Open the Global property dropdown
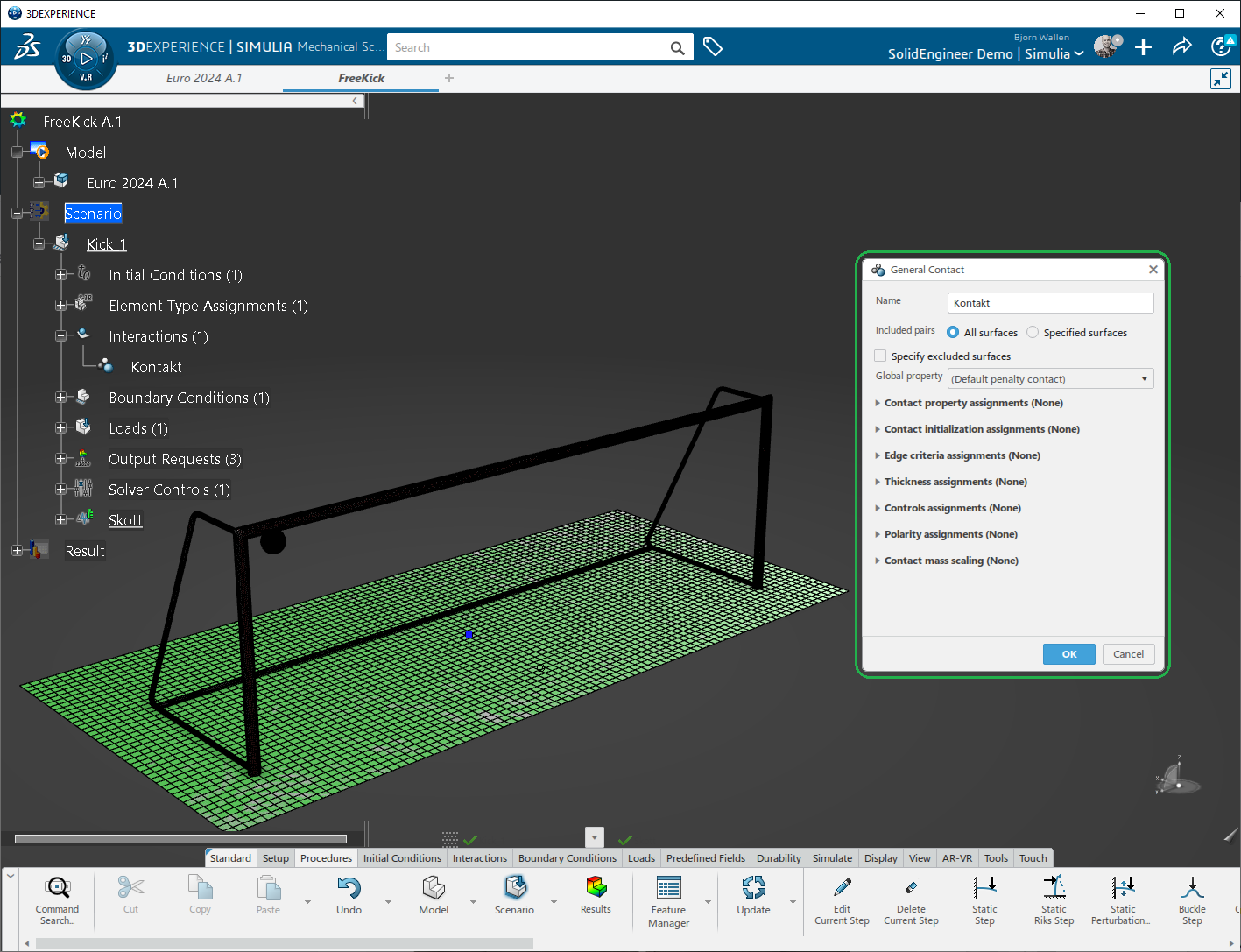This screenshot has height=952, width=1241. pyautogui.click(x=1051, y=379)
